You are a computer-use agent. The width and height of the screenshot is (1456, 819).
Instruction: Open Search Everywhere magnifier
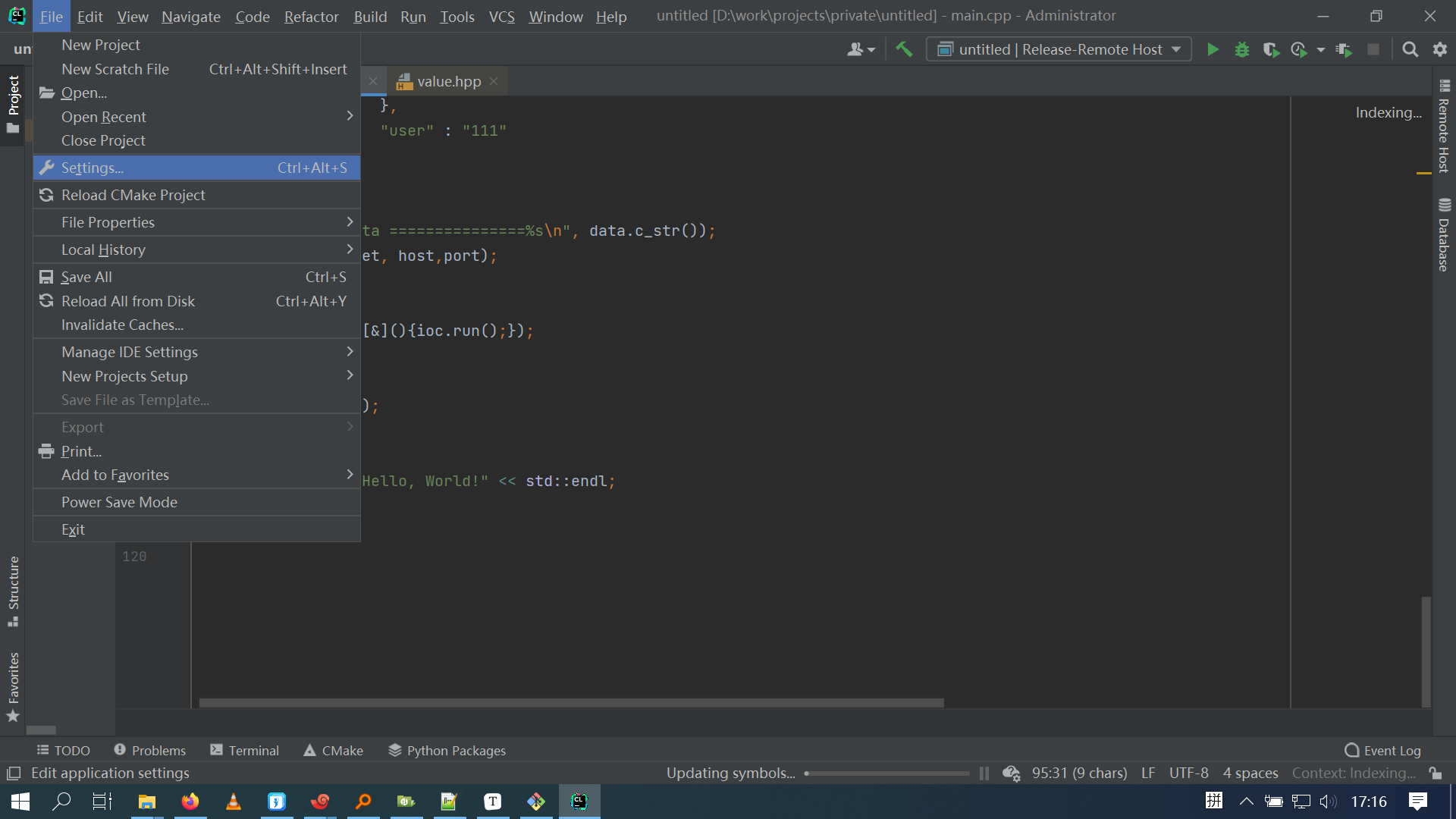coord(1410,49)
